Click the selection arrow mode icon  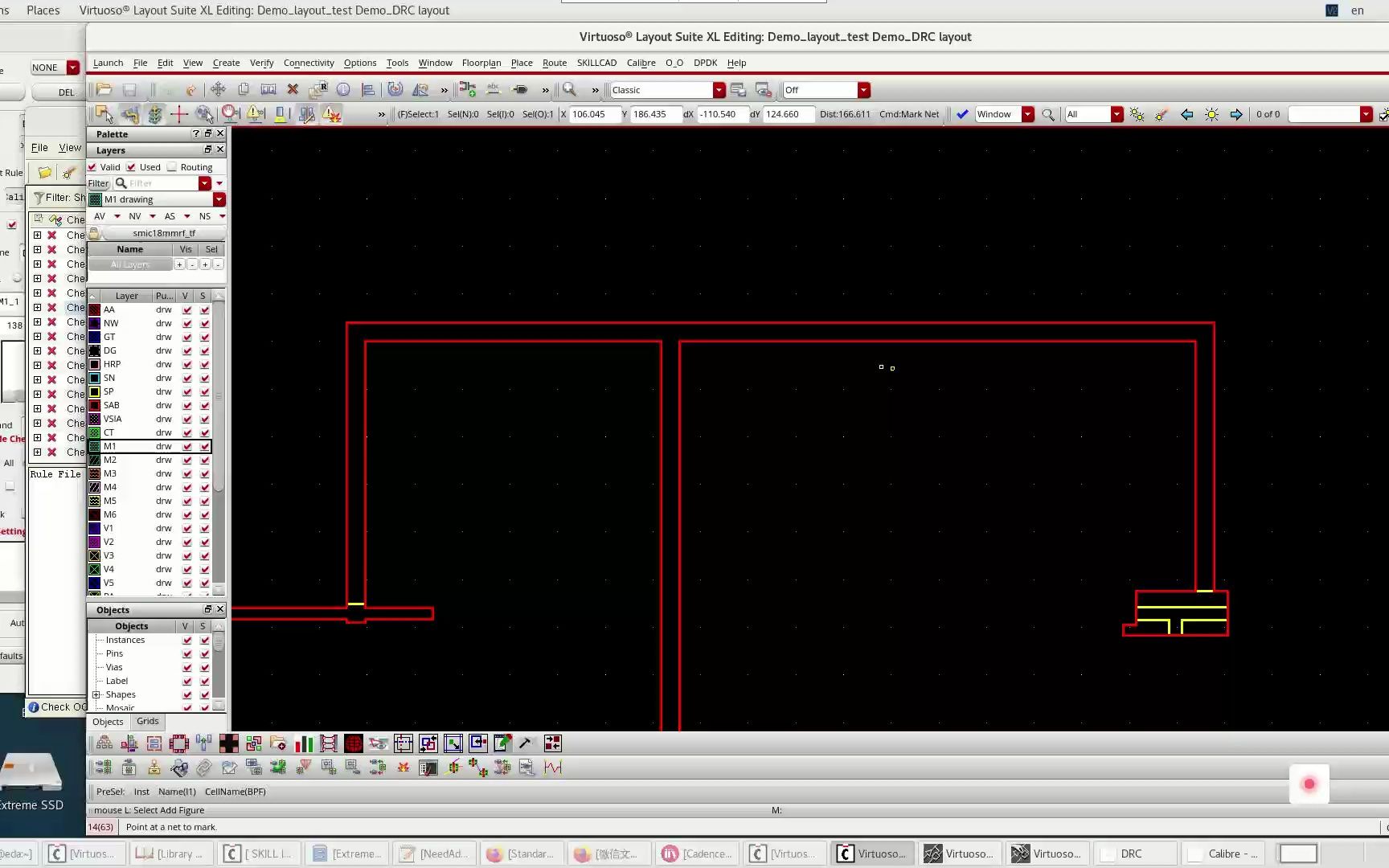[x=104, y=114]
